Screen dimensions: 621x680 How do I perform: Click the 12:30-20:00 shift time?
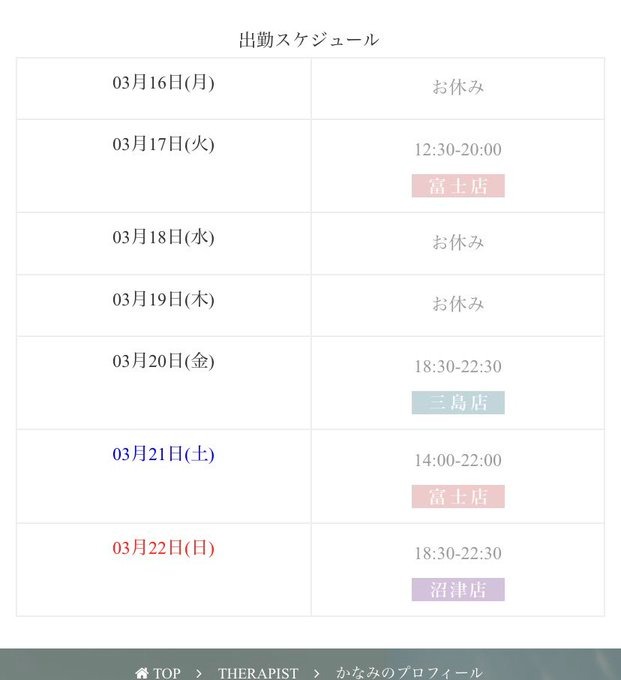click(x=458, y=150)
